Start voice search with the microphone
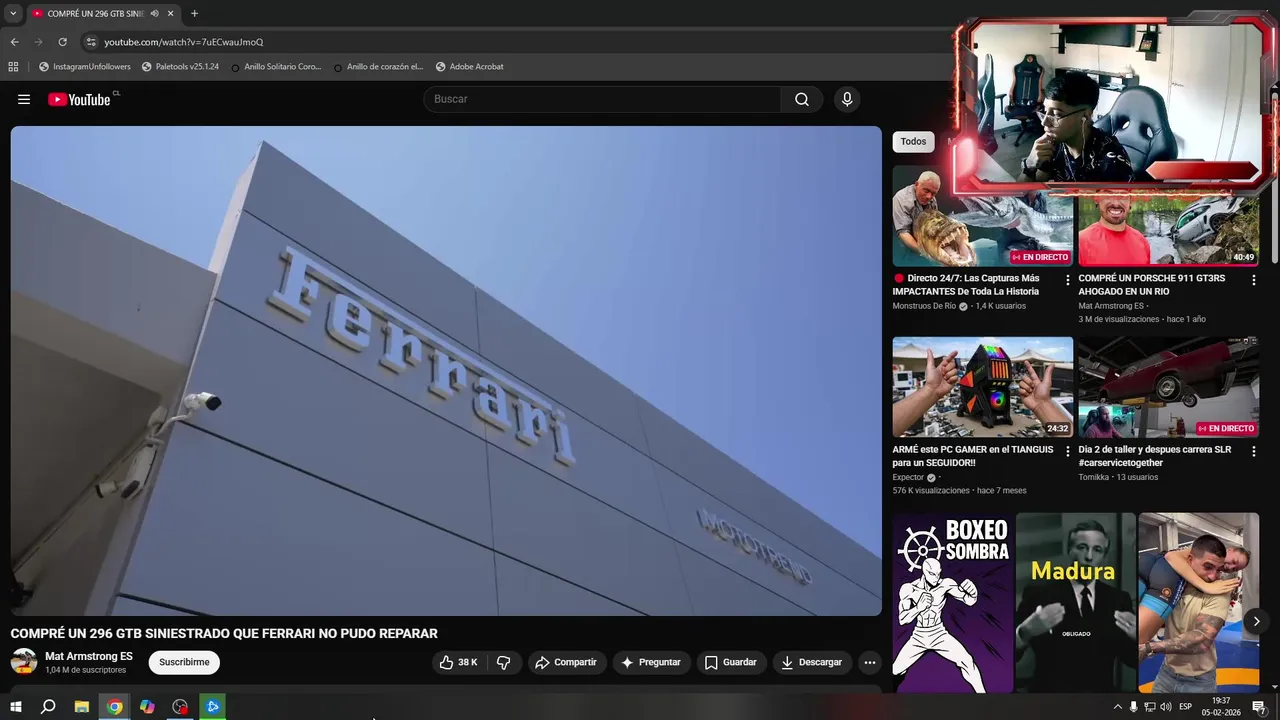Viewport: 1280px width, 720px height. pos(847,99)
